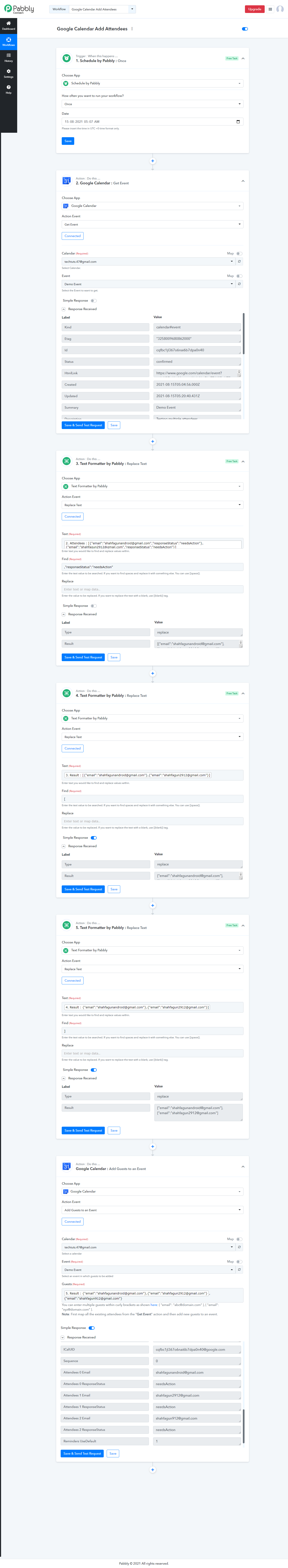This screenshot has height=1568, width=288.
Task: Open the apps grid icon in header
Action: coord(270,9)
